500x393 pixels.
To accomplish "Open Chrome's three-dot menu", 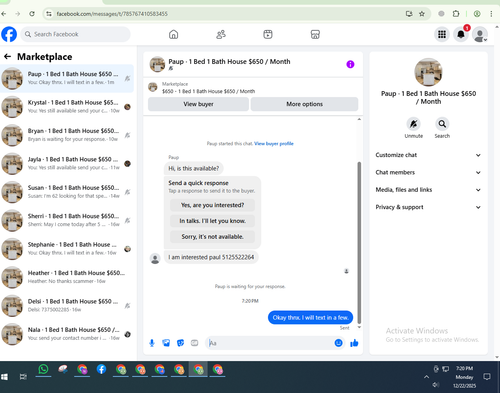I will point(491,14).
